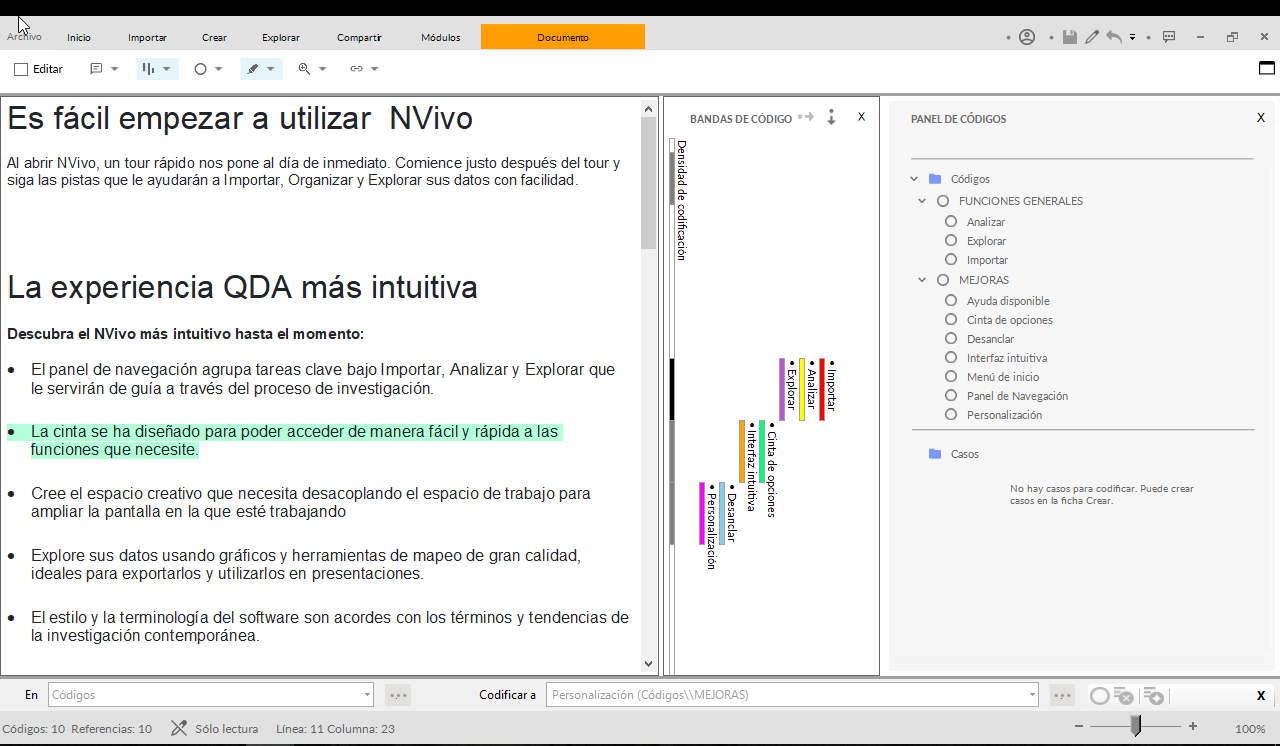Screen dimensions: 1280x746
Task: Collapse the MEJORAS node
Action: pos(922,280)
